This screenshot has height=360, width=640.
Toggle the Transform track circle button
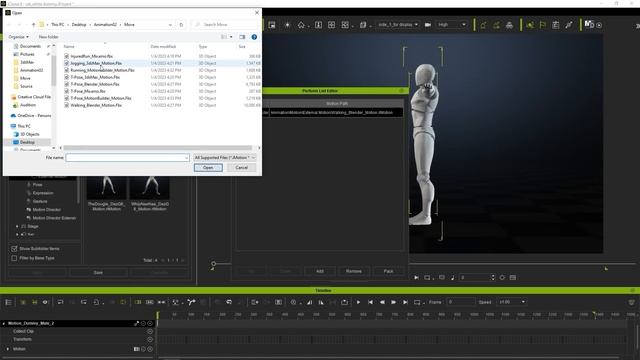(x=150, y=339)
